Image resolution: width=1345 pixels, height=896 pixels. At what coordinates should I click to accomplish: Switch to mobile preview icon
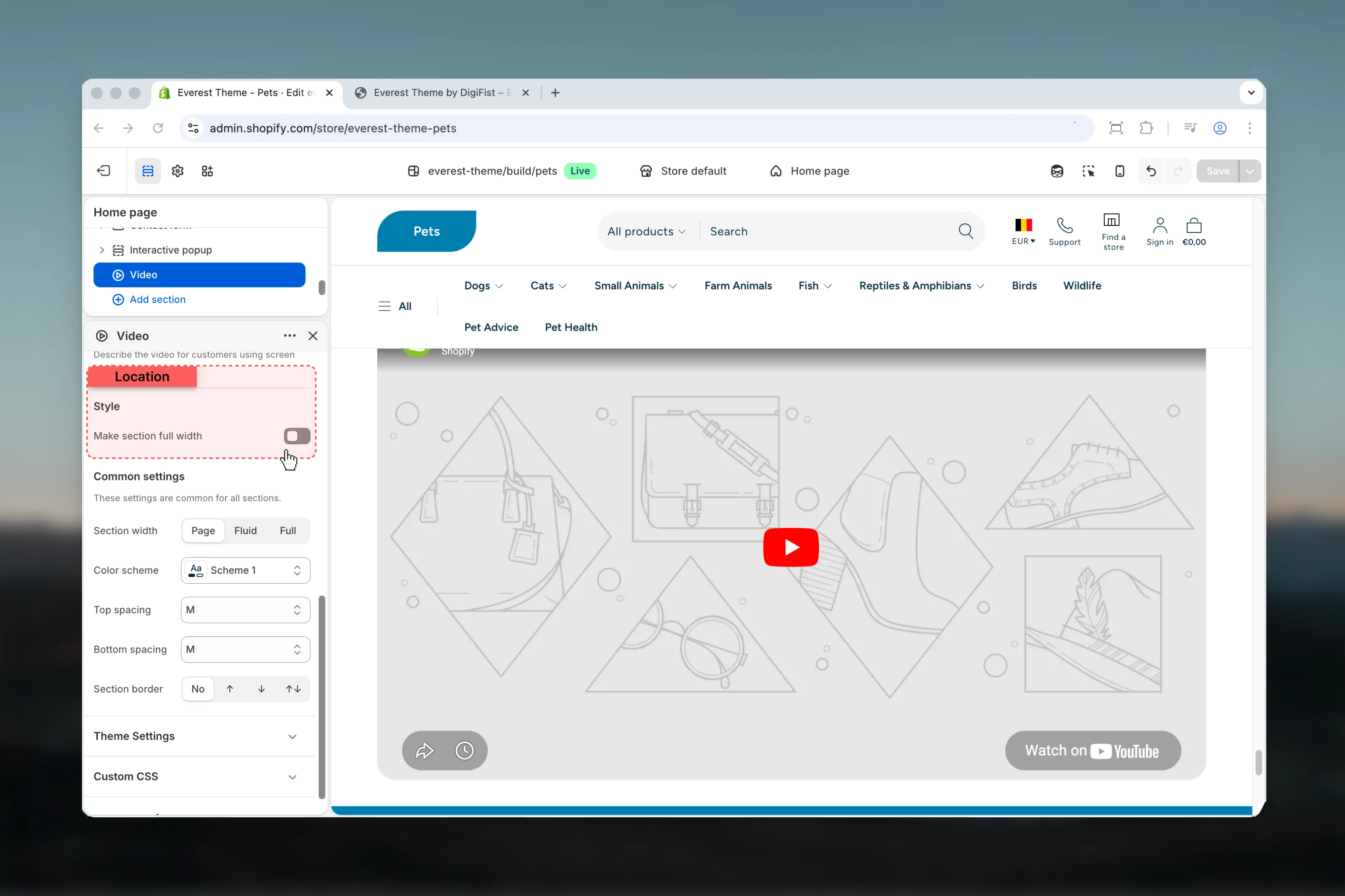(1120, 171)
